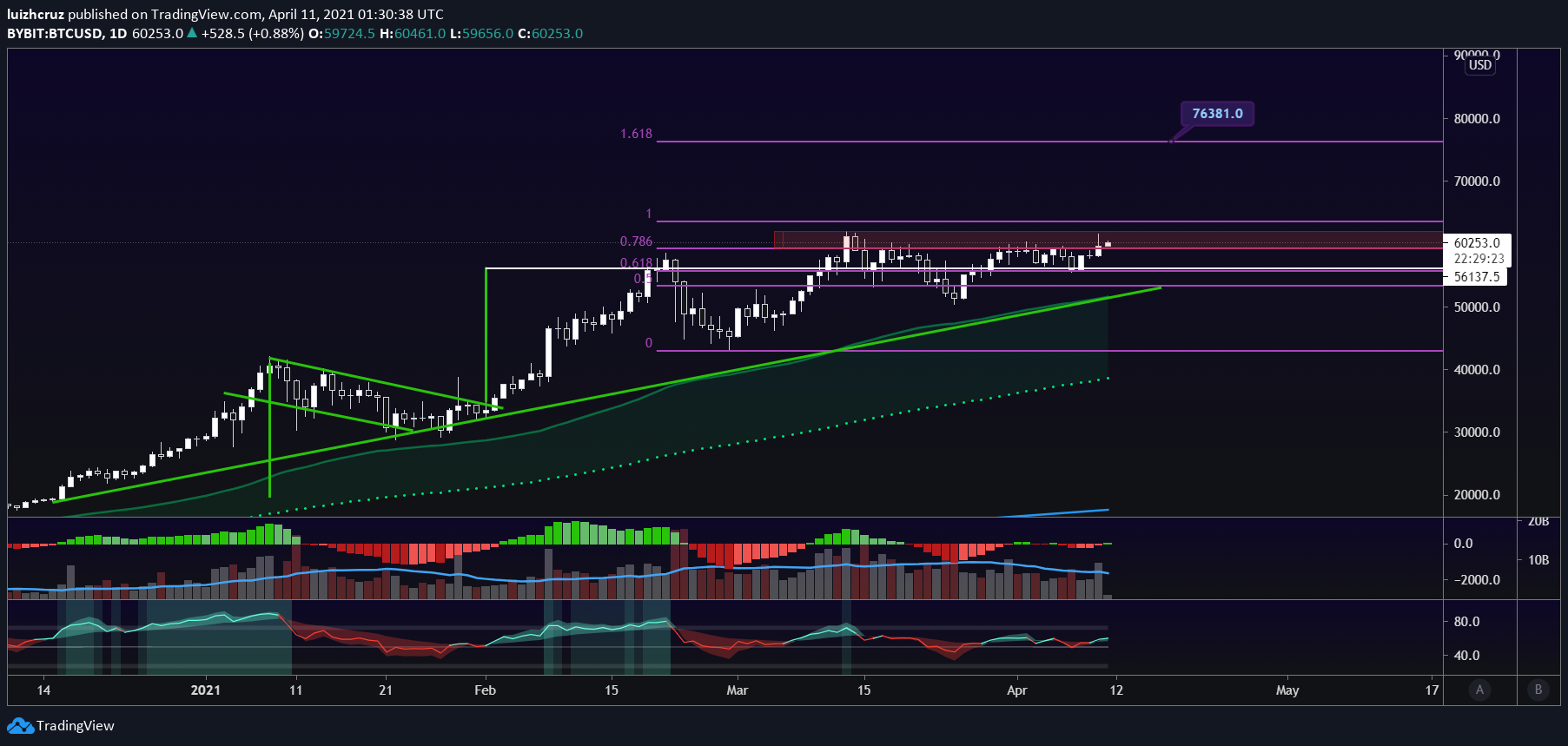Open the USD currency selector on price axis
The width and height of the screenshot is (1568, 746).
coord(1480,65)
